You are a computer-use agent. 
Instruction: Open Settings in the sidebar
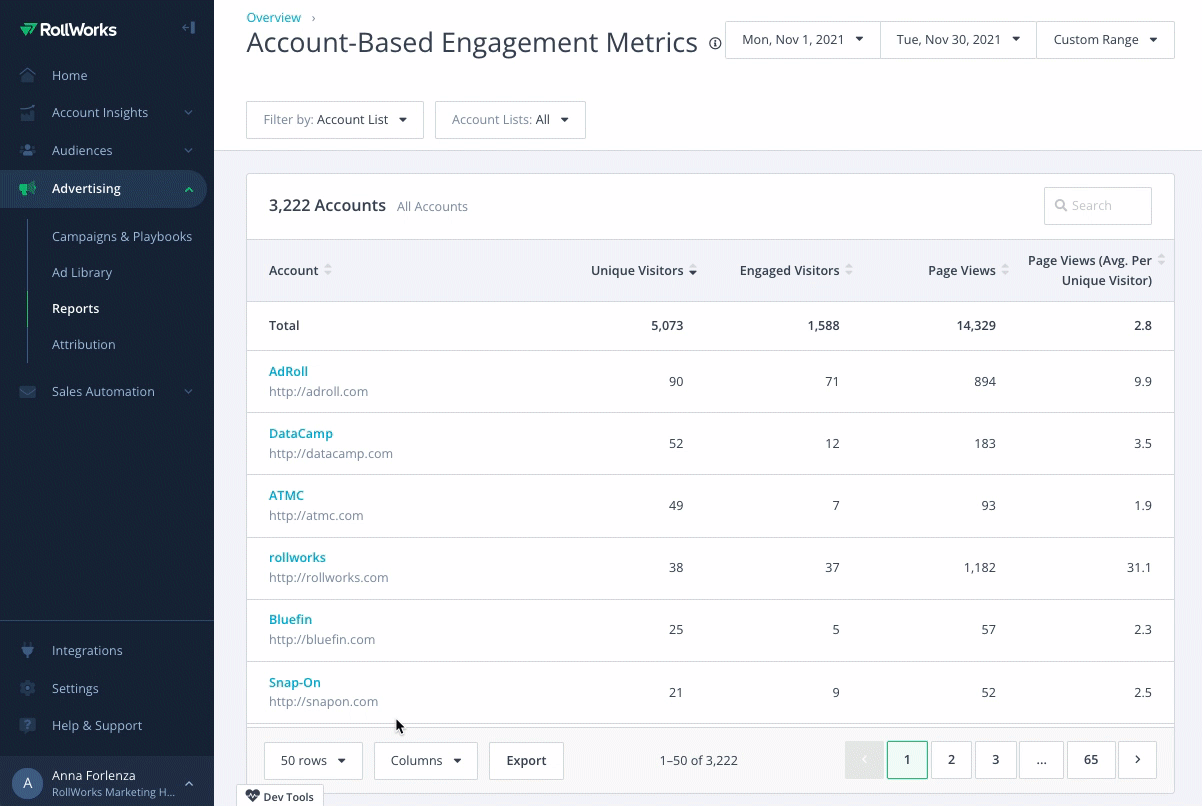click(x=75, y=689)
